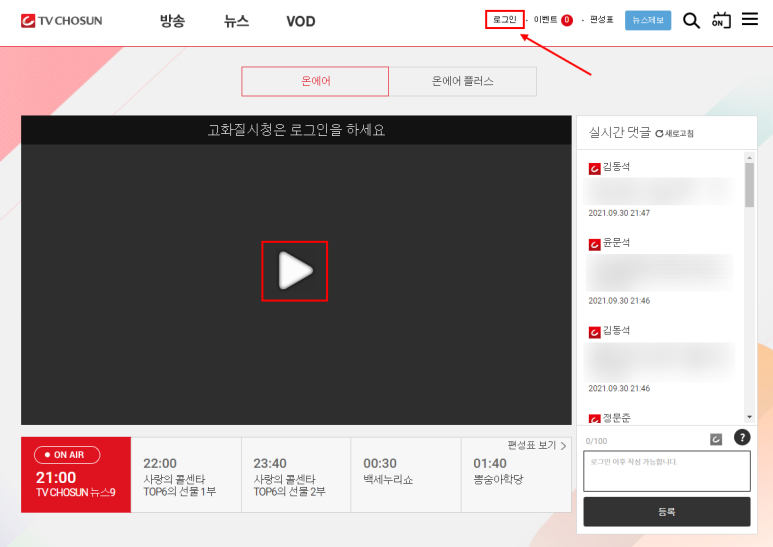Viewport: 773px width, 547px height.
Task: Click the blue 뉴스제보 button
Action: pos(648,20)
